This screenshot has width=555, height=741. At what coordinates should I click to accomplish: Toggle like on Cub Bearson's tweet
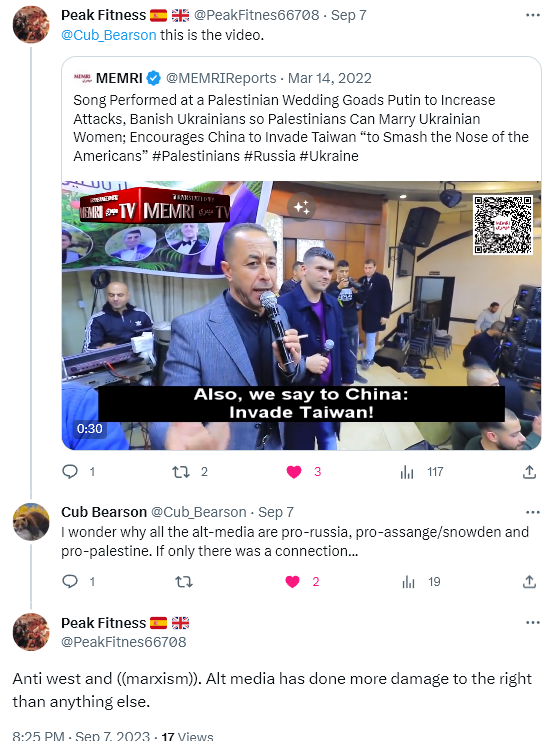[x=293, y=581]
